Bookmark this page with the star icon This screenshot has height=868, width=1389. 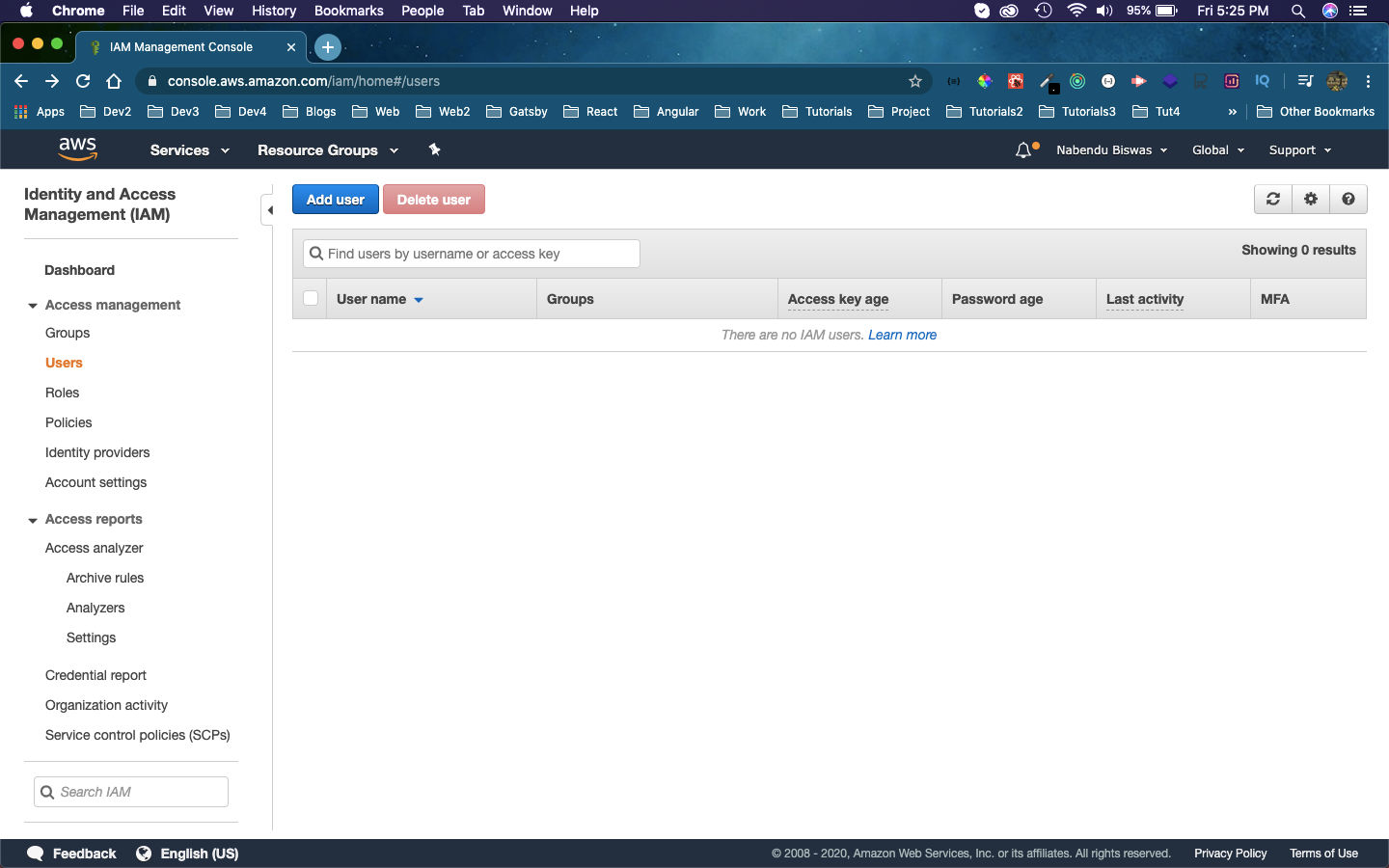[x=915, y=81]
